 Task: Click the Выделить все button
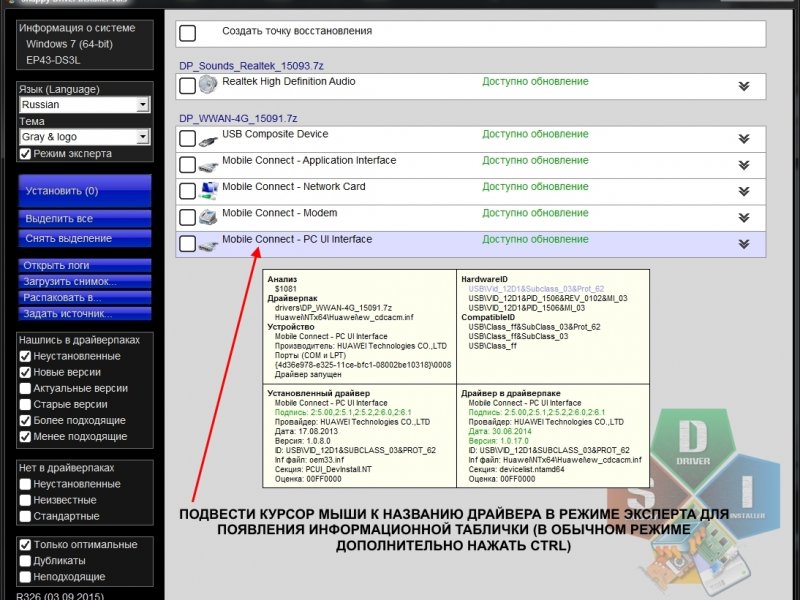(x=85, y=218)
